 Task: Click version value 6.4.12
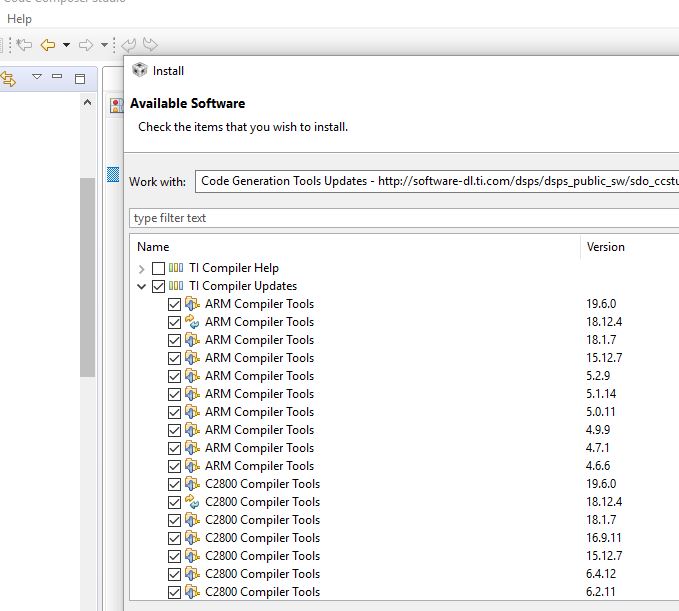coord(601,574)
